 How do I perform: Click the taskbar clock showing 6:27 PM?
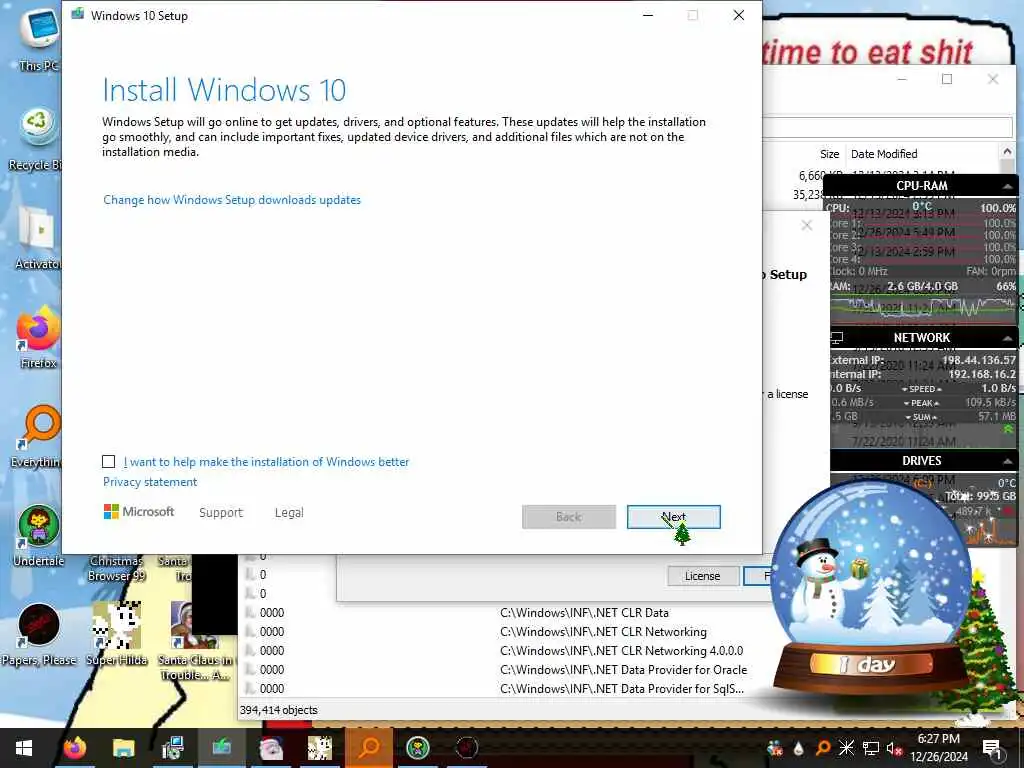point(938,748)
